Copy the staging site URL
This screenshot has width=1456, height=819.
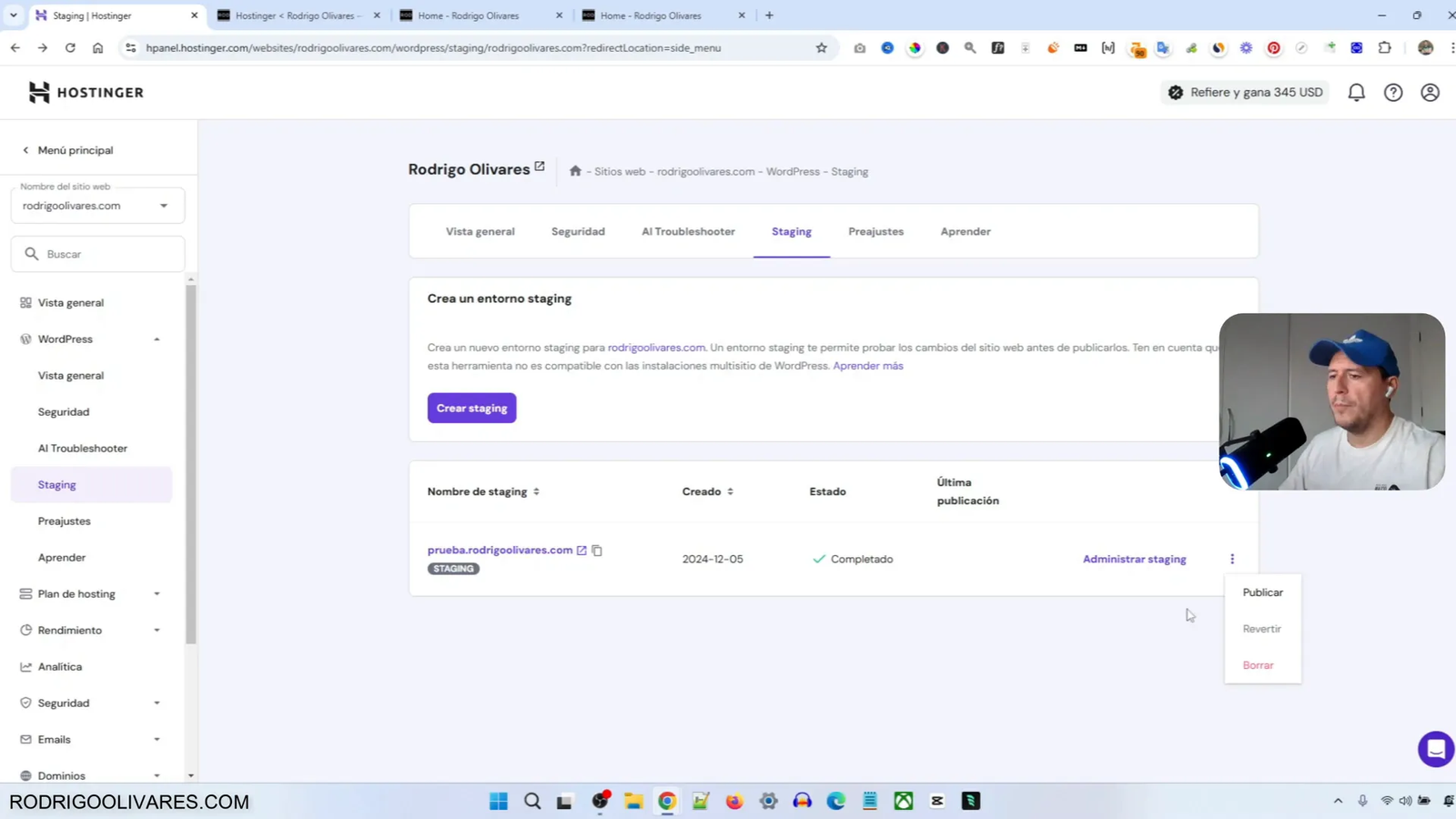597,550
